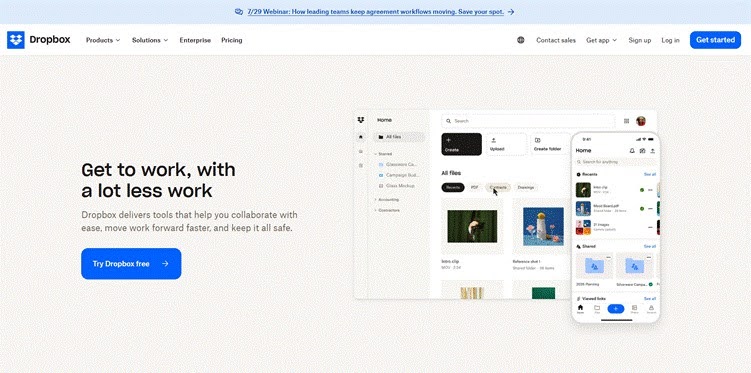Select the Recents filter chip

pos(453,187)
